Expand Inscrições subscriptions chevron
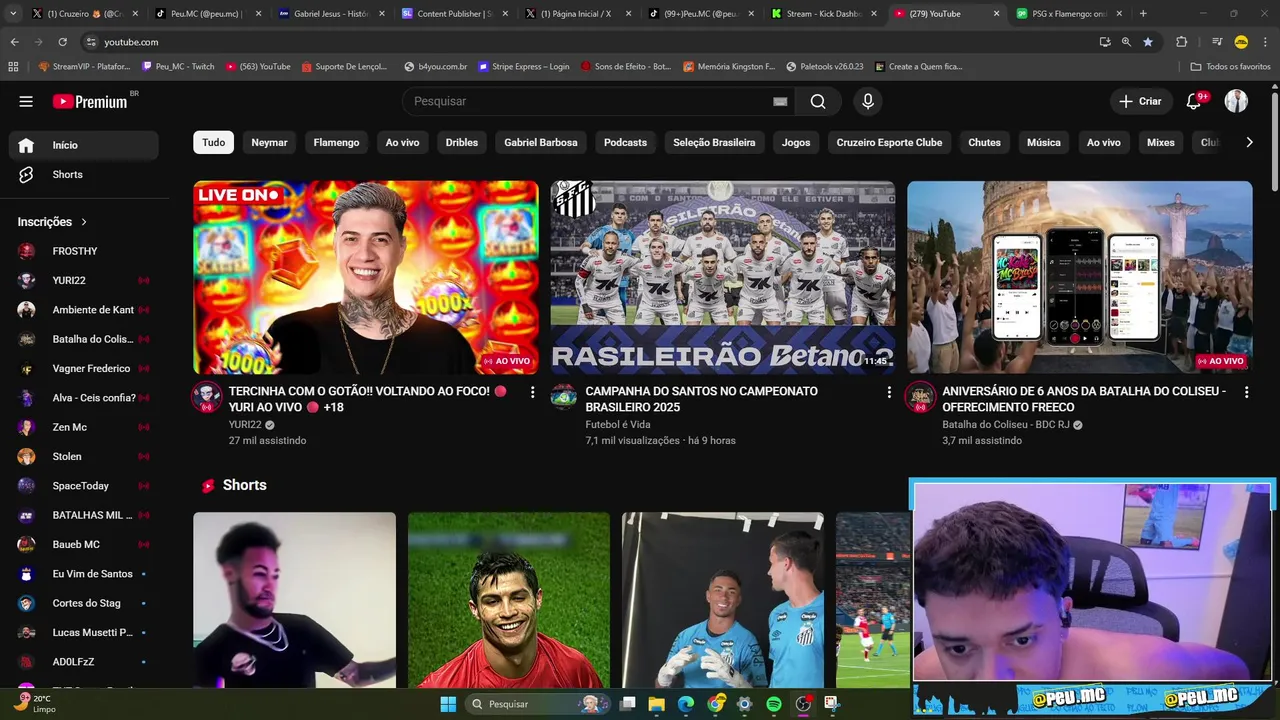This screenshot has height=720, width=1280. pos(84,222)
